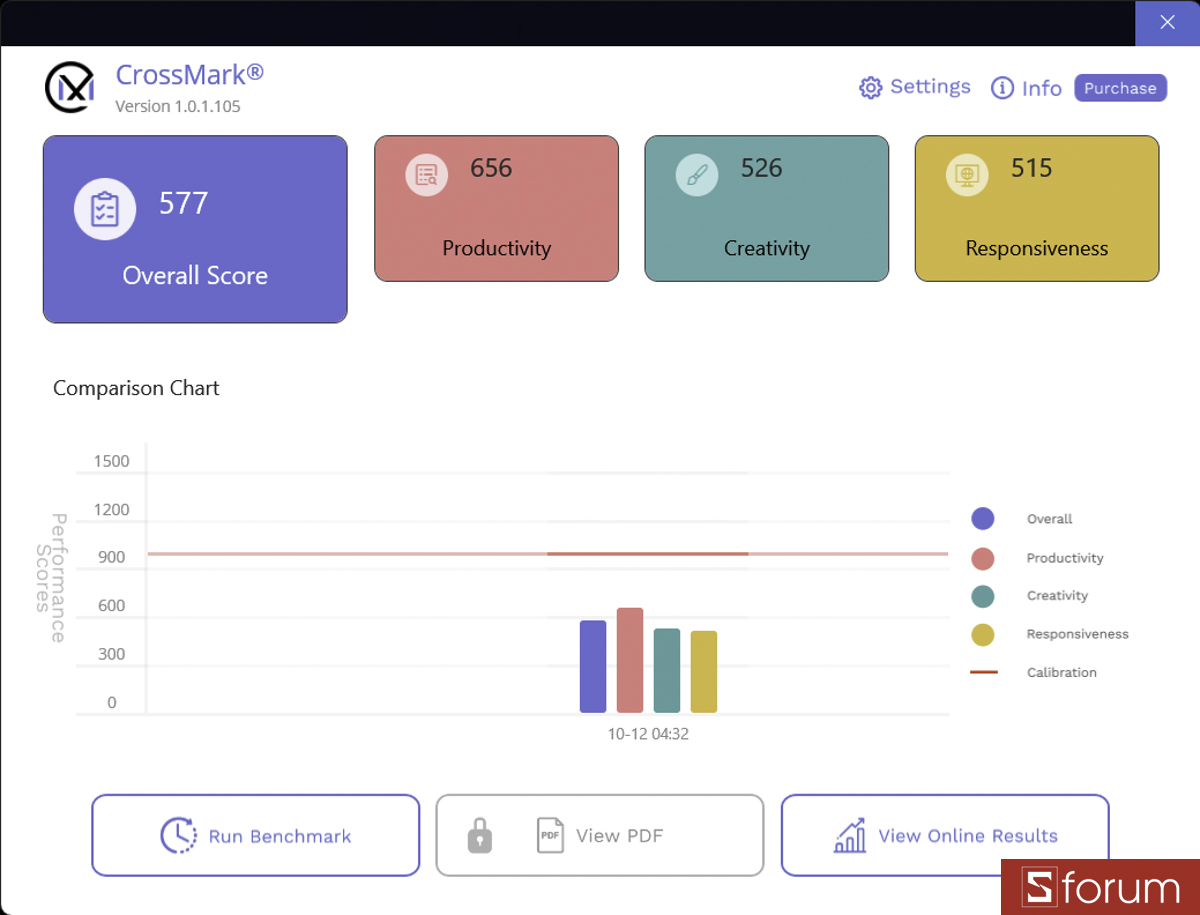Click the 1500 axis label

pyautogui.click(x=112, y=461)
